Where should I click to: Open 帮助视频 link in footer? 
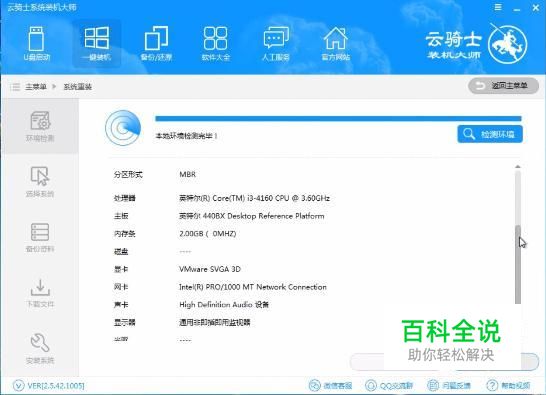pyautogui.click(x=508, y=386)
